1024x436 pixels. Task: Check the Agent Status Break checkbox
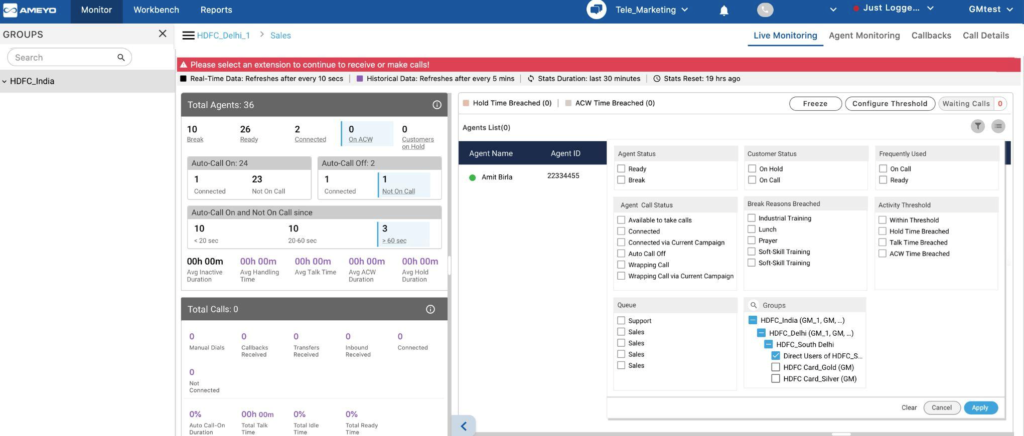(x=621, y=179)
